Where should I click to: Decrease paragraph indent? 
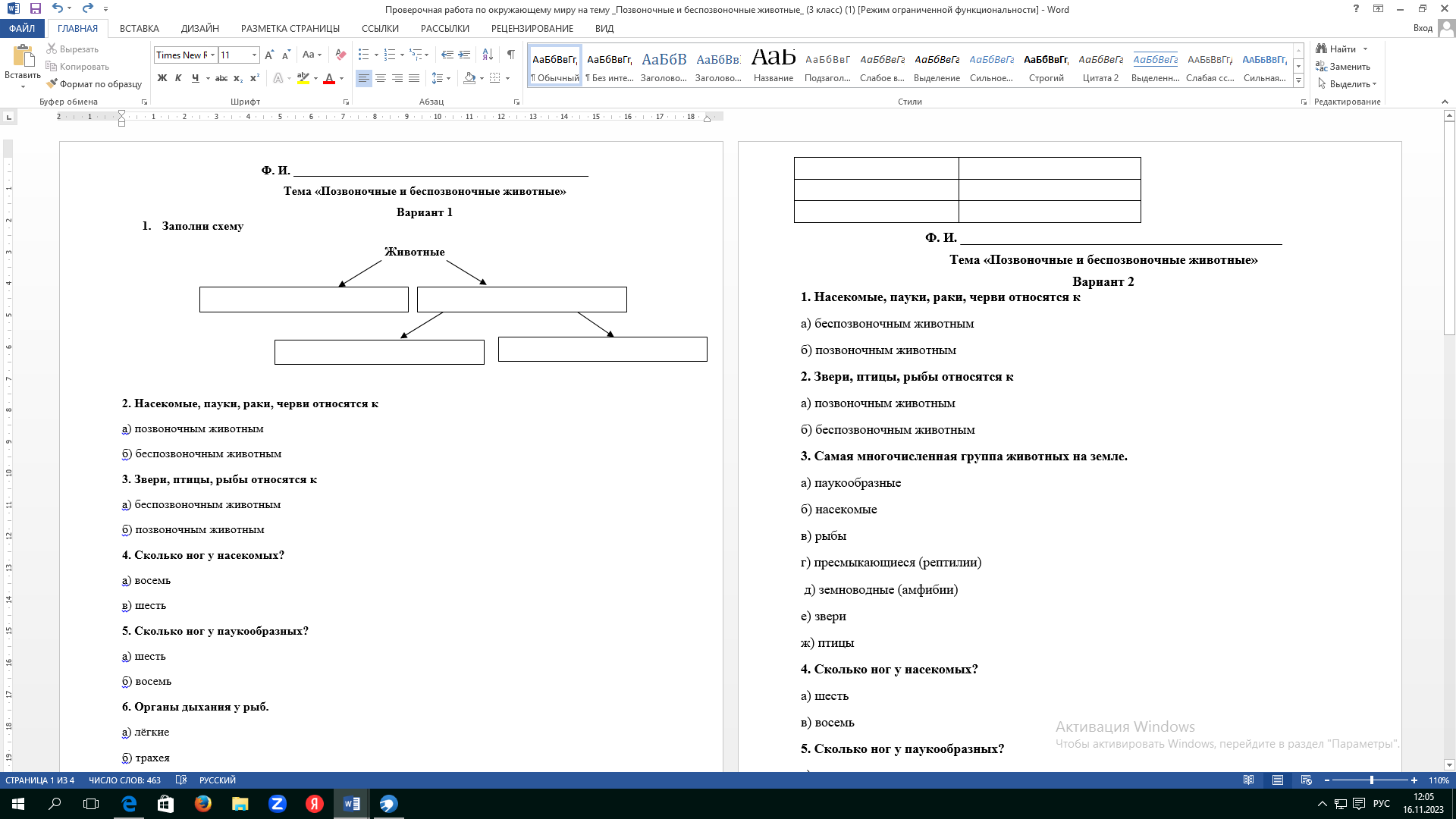(447, 55)
